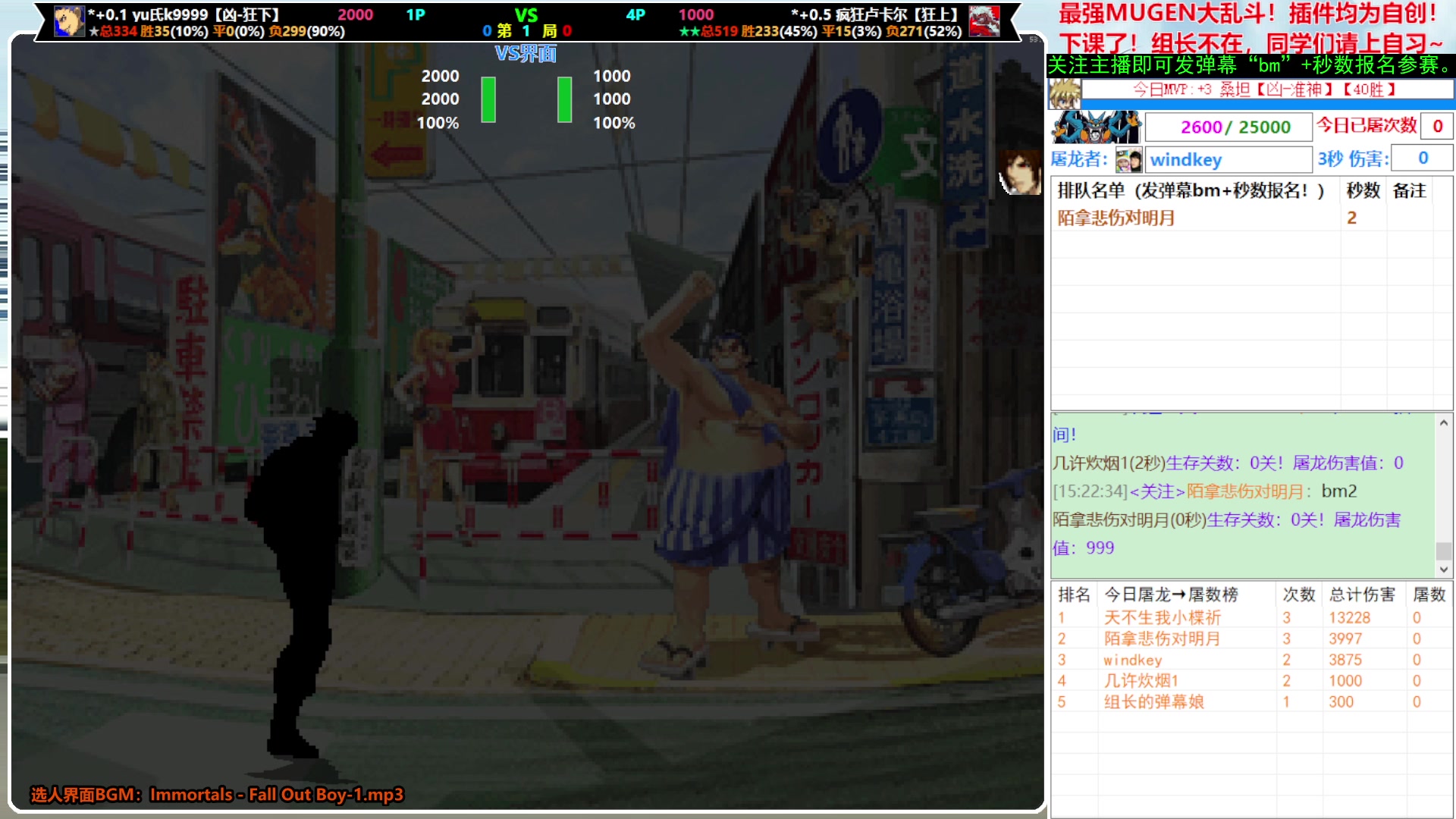
Task: Click the 4P win-loss stats line
Action: click(x=821, y=31)
